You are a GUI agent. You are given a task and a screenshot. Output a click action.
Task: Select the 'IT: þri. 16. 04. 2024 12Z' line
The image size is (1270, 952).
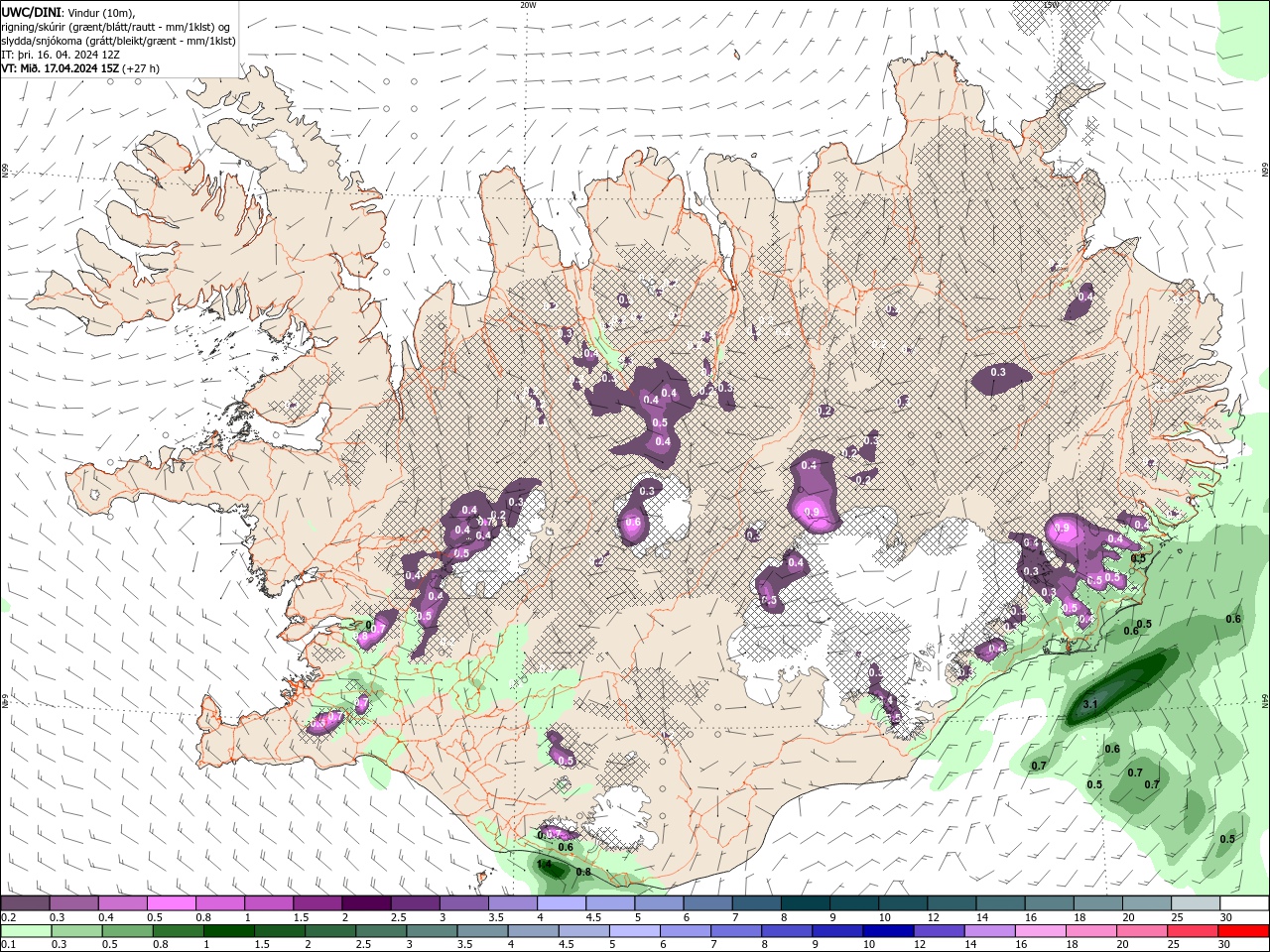(x=61, y=55)
